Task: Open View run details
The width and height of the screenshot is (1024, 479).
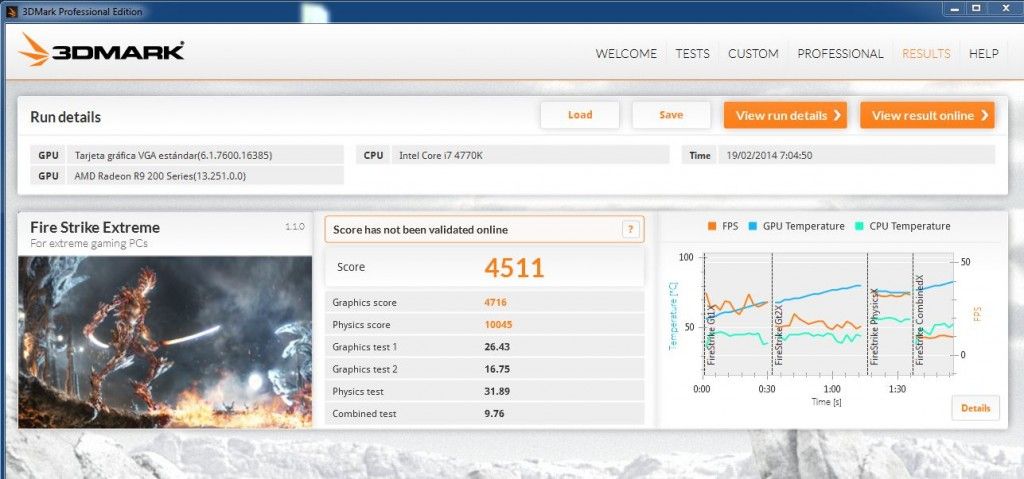Action: 785,115
